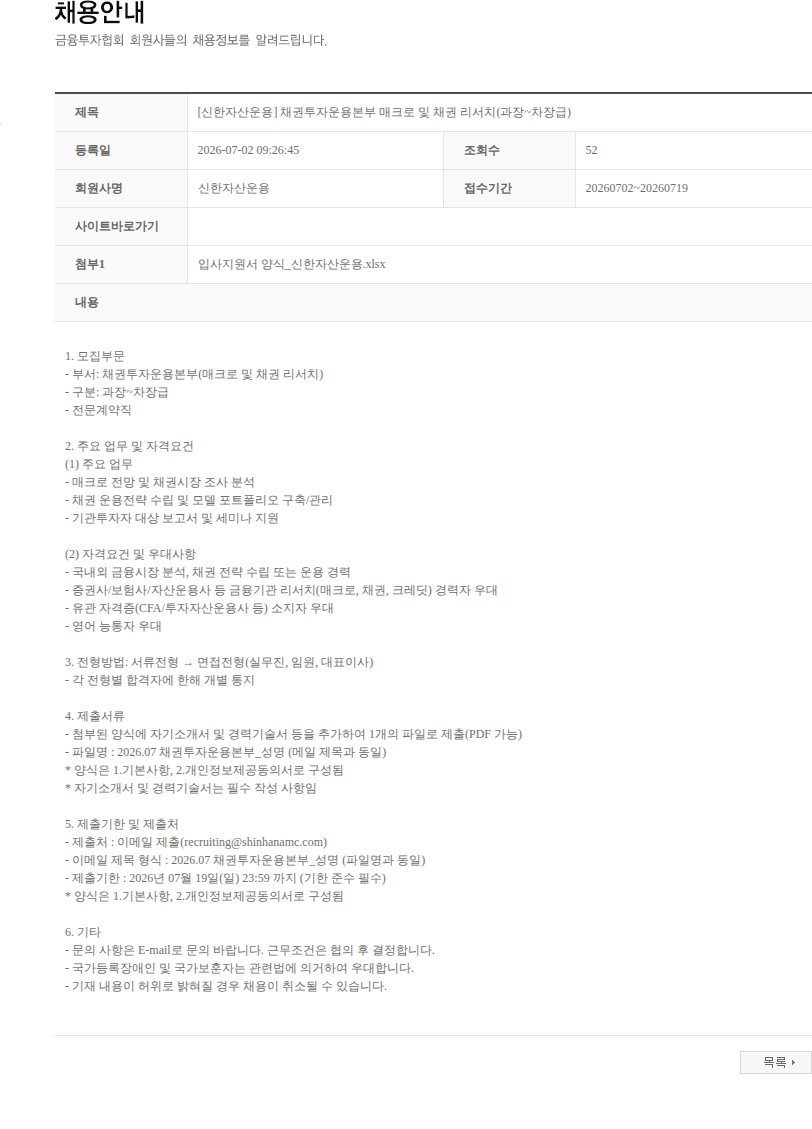
Task: Click the subheading (1) 주요 업무
Action: (99, 464)
